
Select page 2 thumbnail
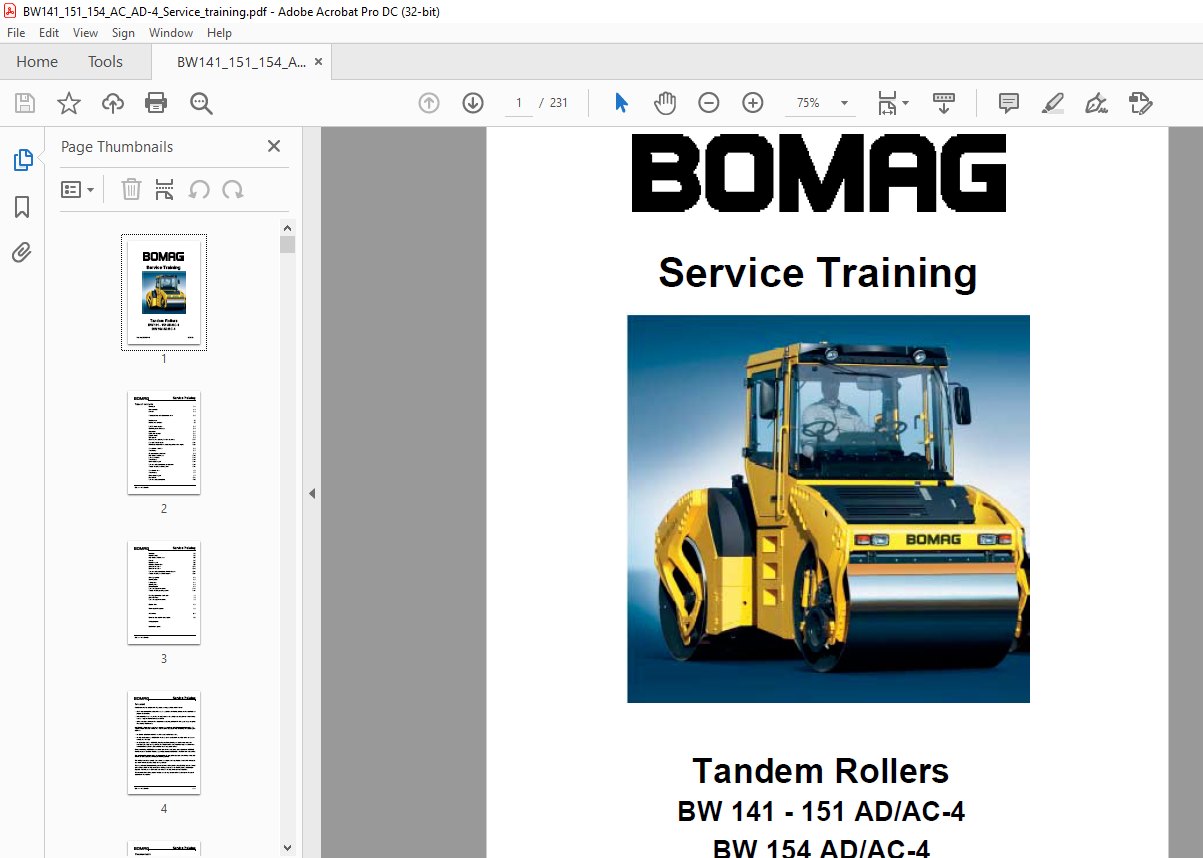point(164,442)
